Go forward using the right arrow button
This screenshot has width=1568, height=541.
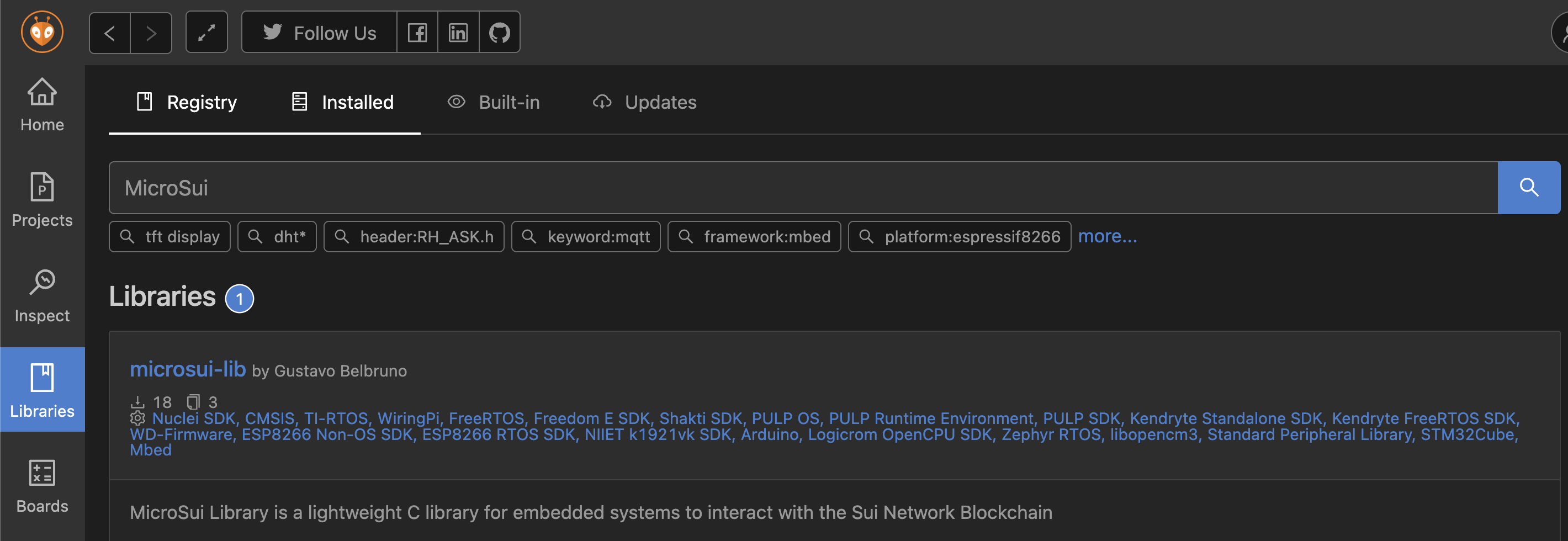(151, 32)
